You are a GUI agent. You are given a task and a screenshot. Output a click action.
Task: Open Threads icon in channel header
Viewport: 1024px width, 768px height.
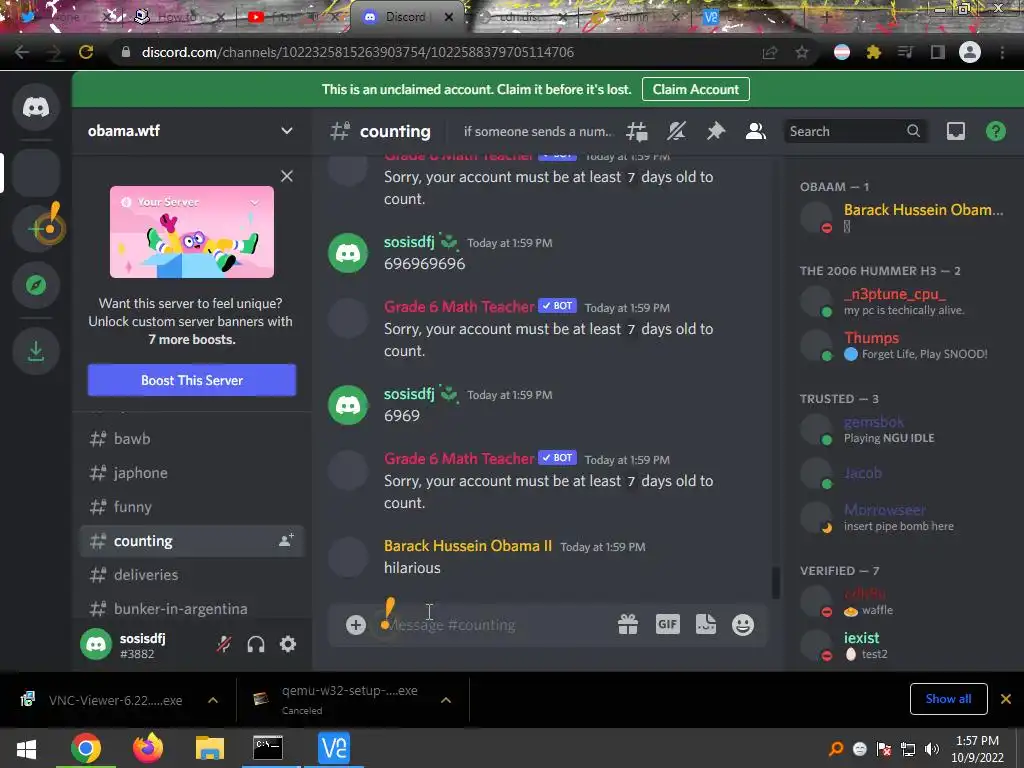pyautogui.click(x=637, y=131)
